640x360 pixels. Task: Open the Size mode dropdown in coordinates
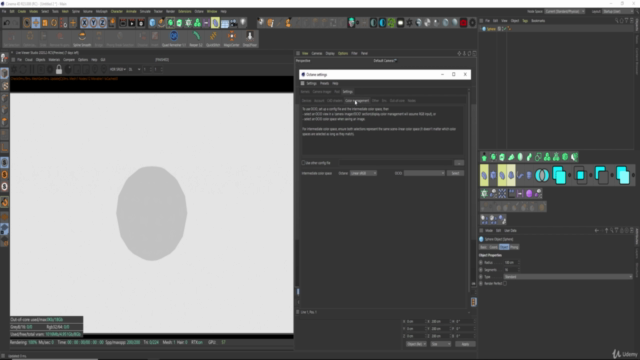coord(441,344)
